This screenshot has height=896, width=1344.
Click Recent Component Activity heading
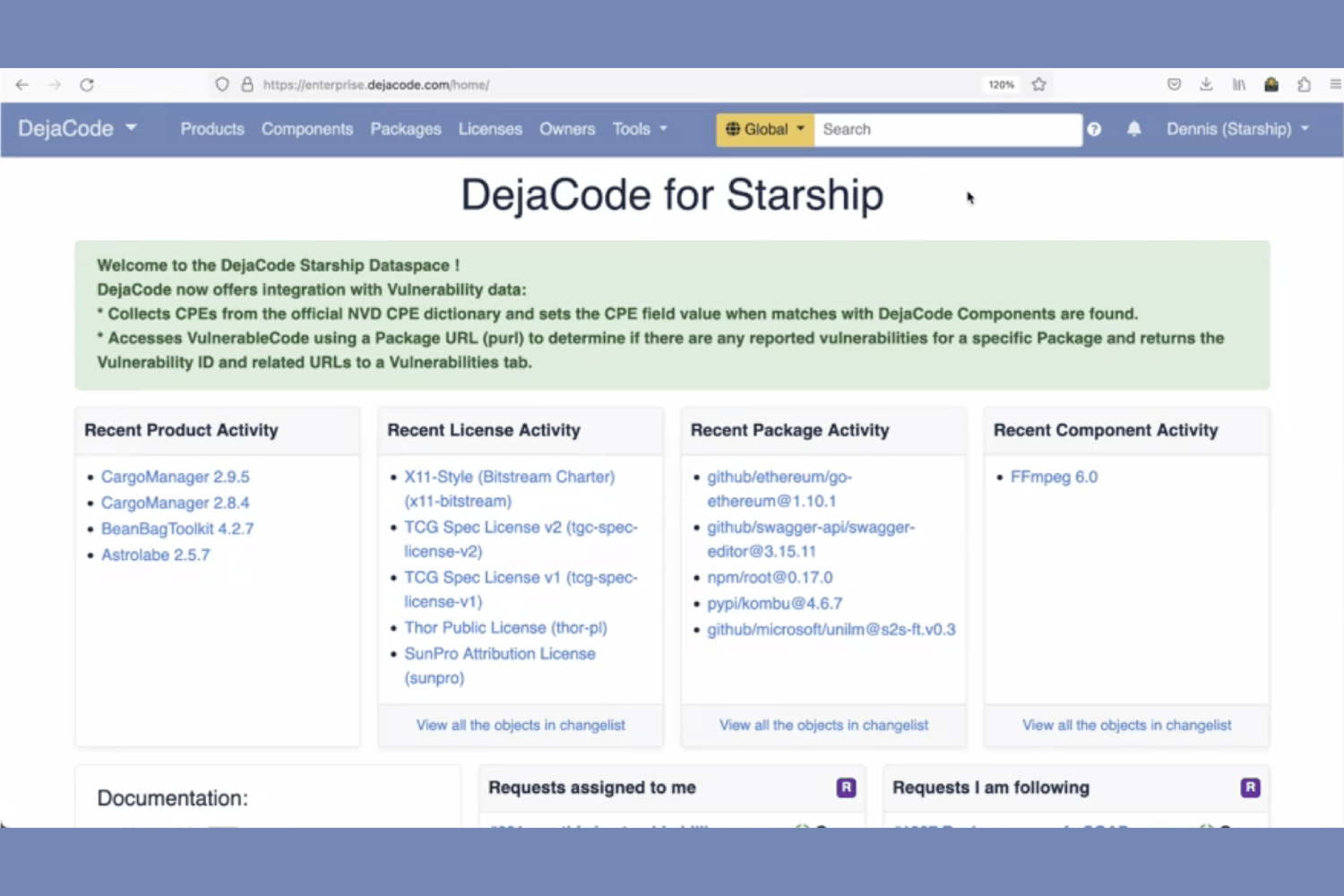[1106, 430]
